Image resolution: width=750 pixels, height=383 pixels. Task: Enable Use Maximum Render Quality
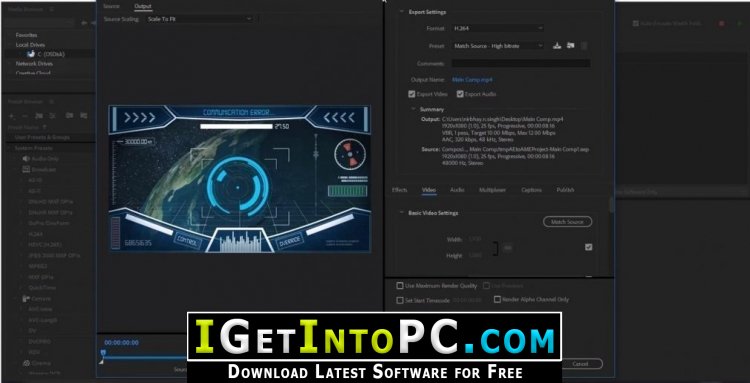[x=400, y=286]
